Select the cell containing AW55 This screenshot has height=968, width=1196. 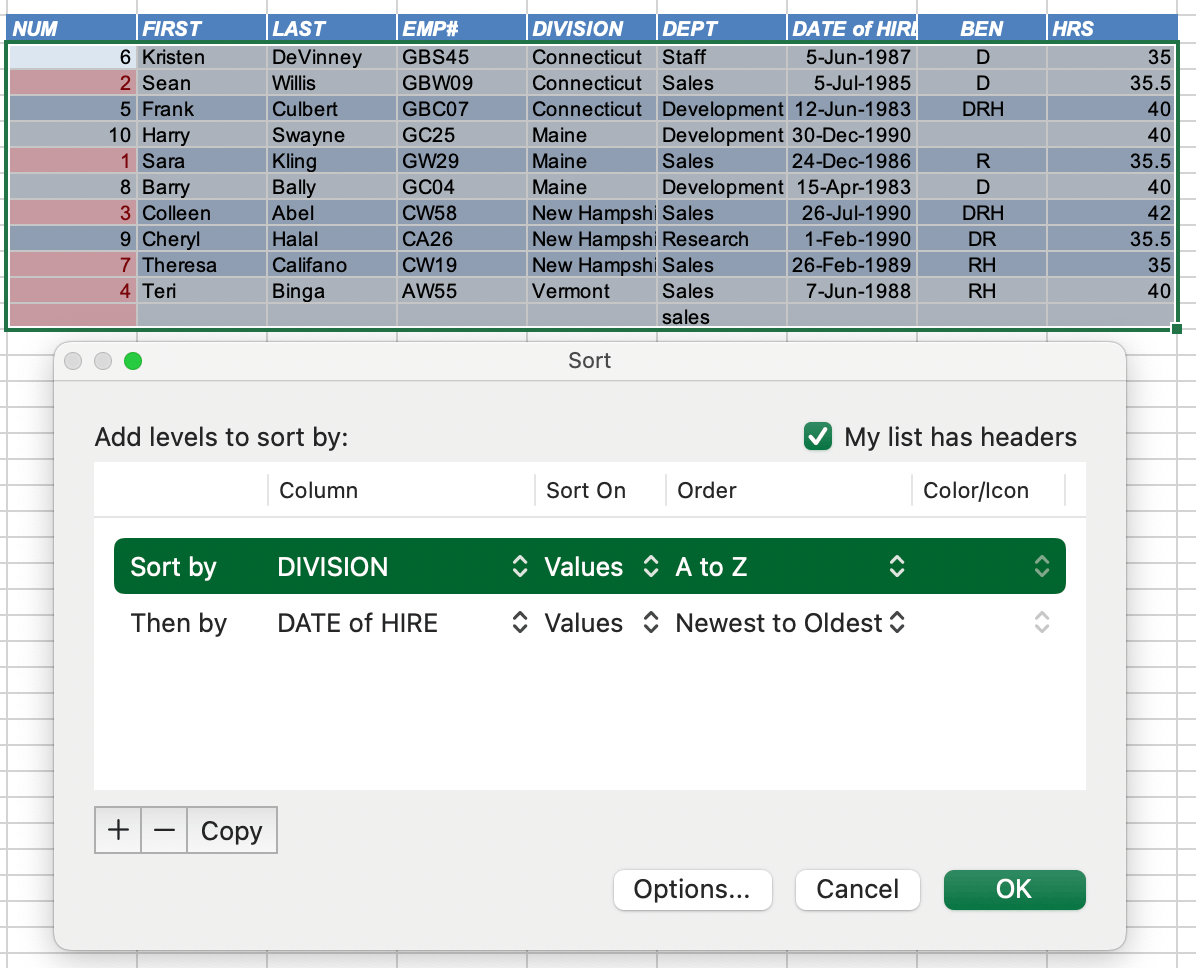point(461,291)
